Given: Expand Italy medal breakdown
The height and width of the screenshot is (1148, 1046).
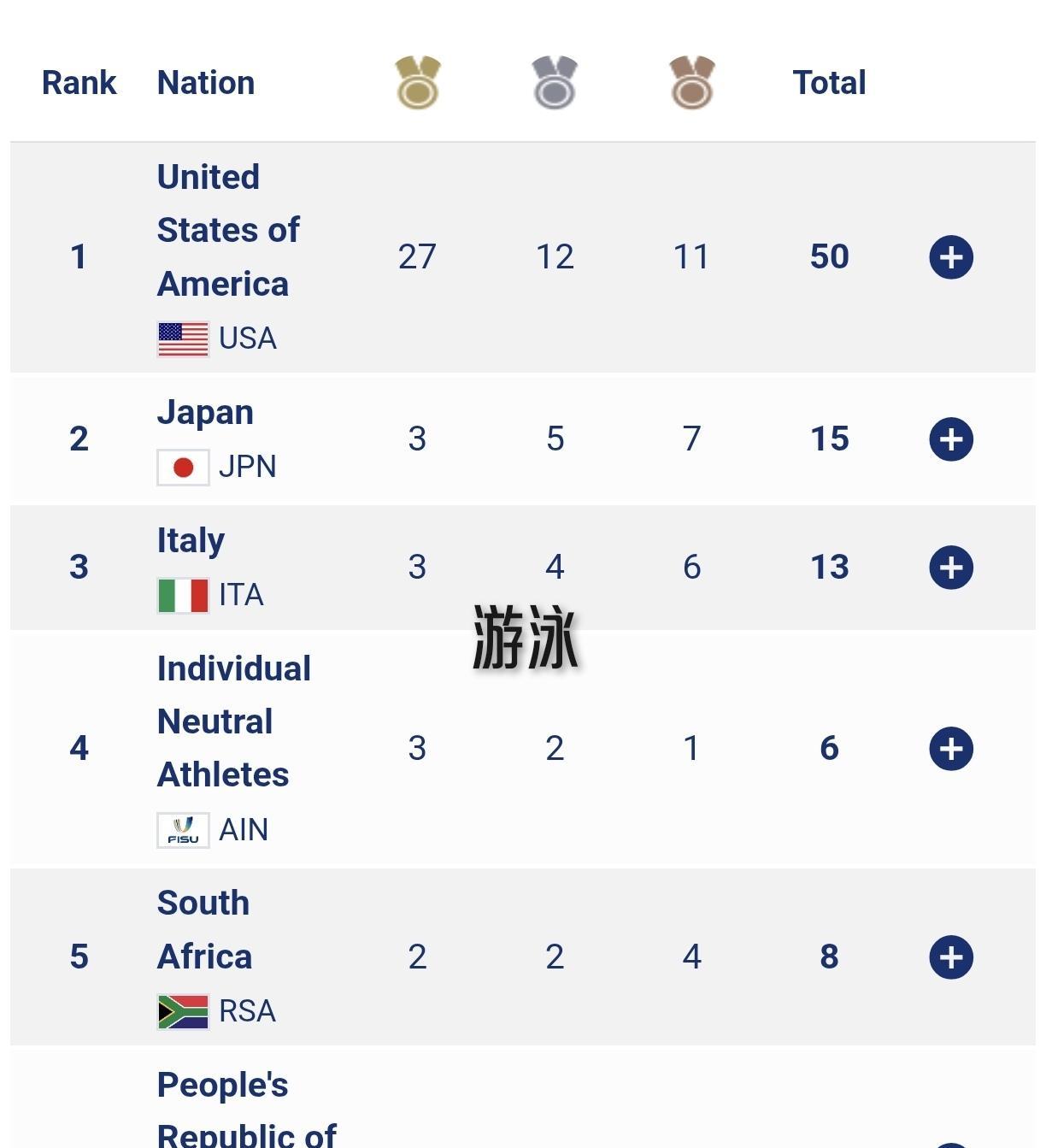Looking at the screenshot, I should (951, 568).
